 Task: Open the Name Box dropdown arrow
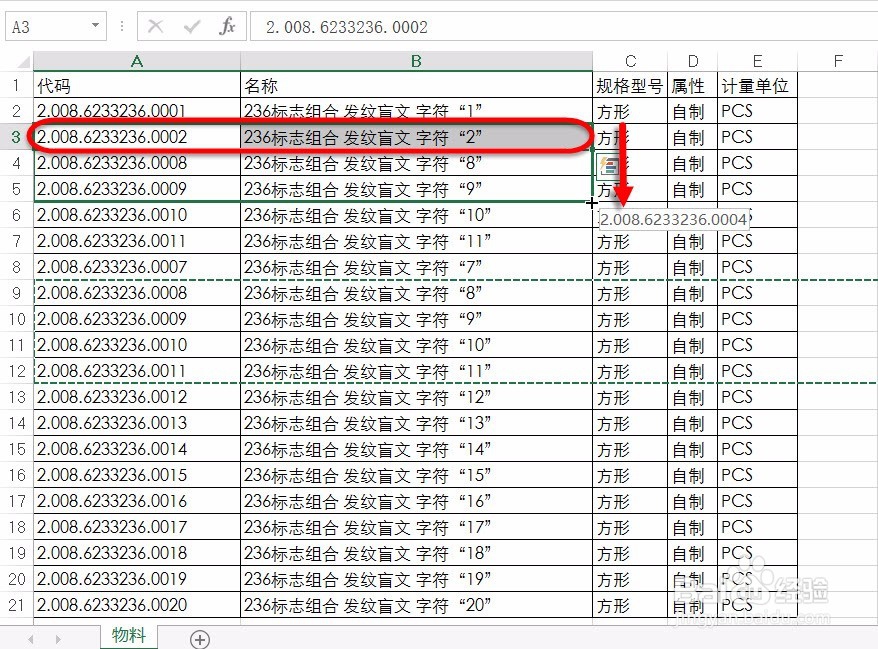pos(95,26)
